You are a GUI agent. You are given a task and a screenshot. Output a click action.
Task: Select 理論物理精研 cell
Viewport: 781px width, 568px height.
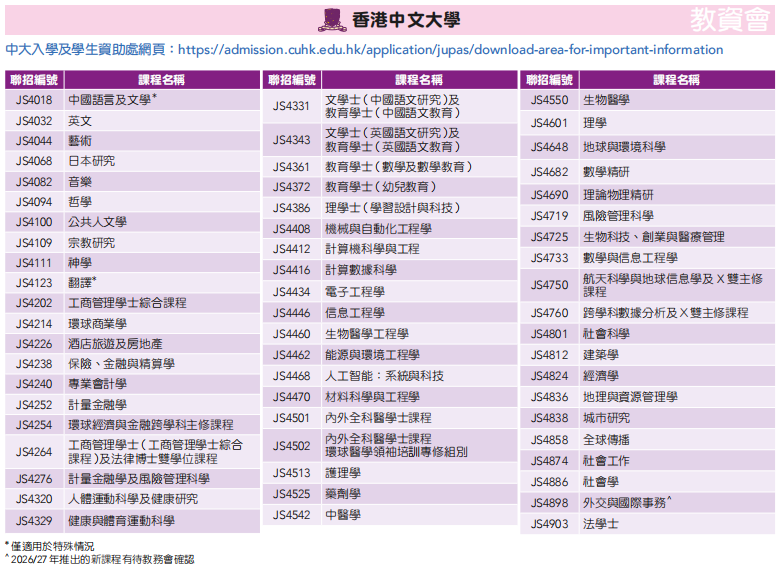coord(677,195)
